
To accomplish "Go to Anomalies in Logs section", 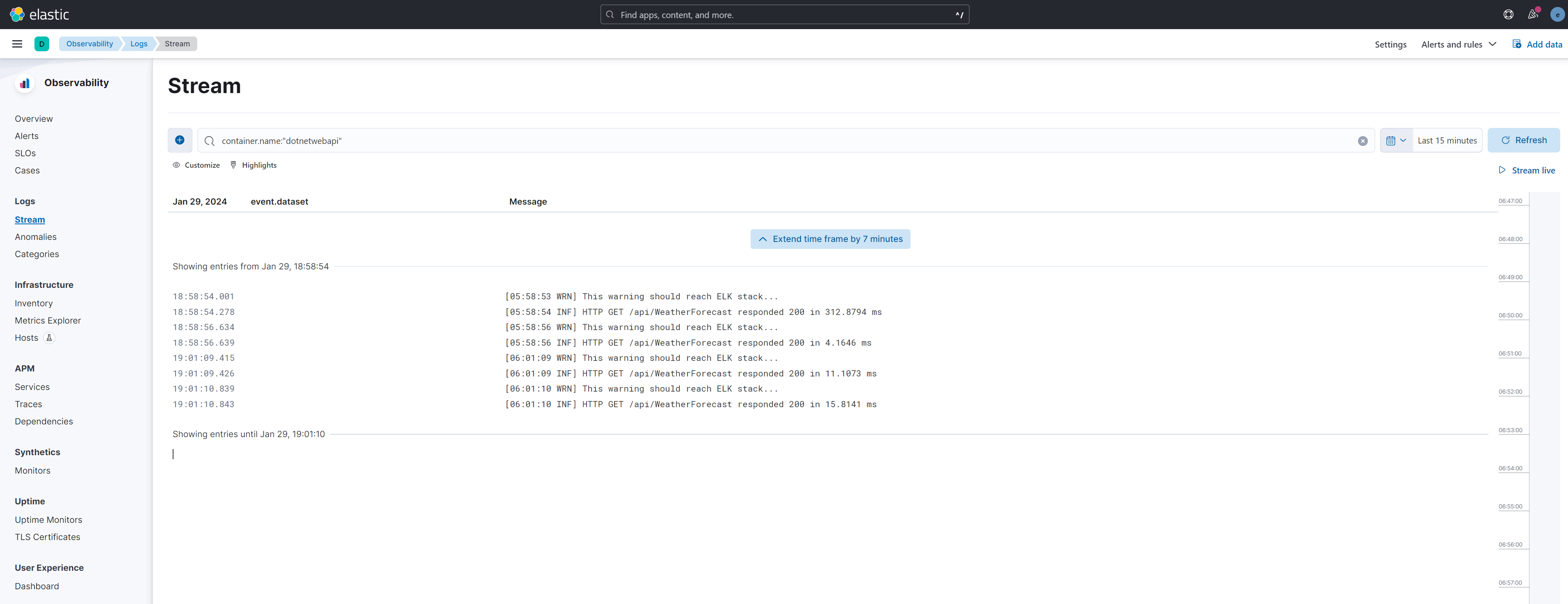I will [x=35, y=237].
